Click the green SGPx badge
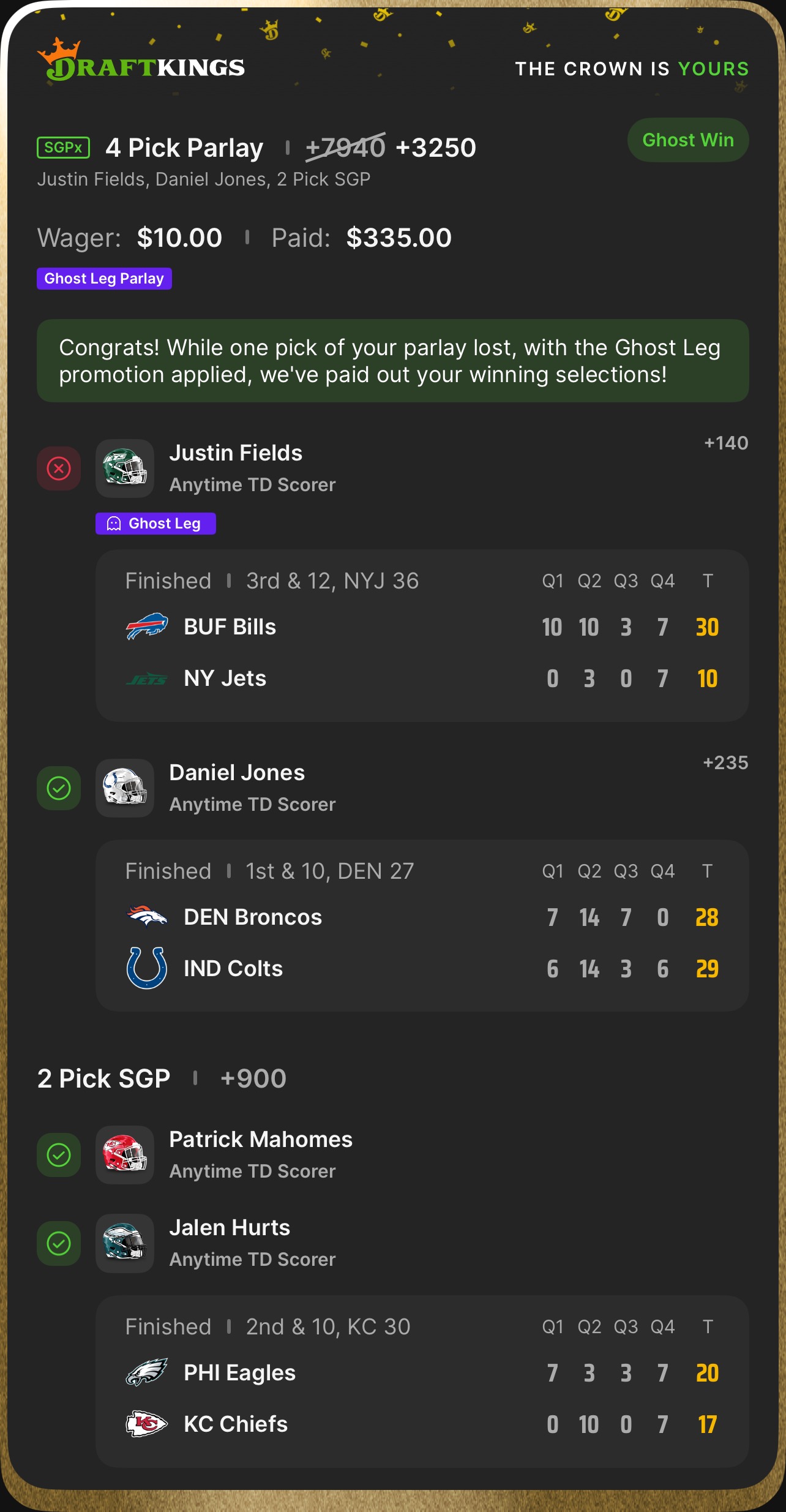 pyautogui.click(x=64, y=148)
